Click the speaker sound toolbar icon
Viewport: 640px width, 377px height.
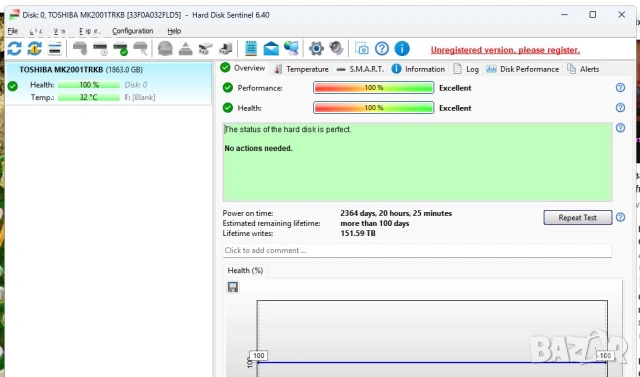click(336, 49)
